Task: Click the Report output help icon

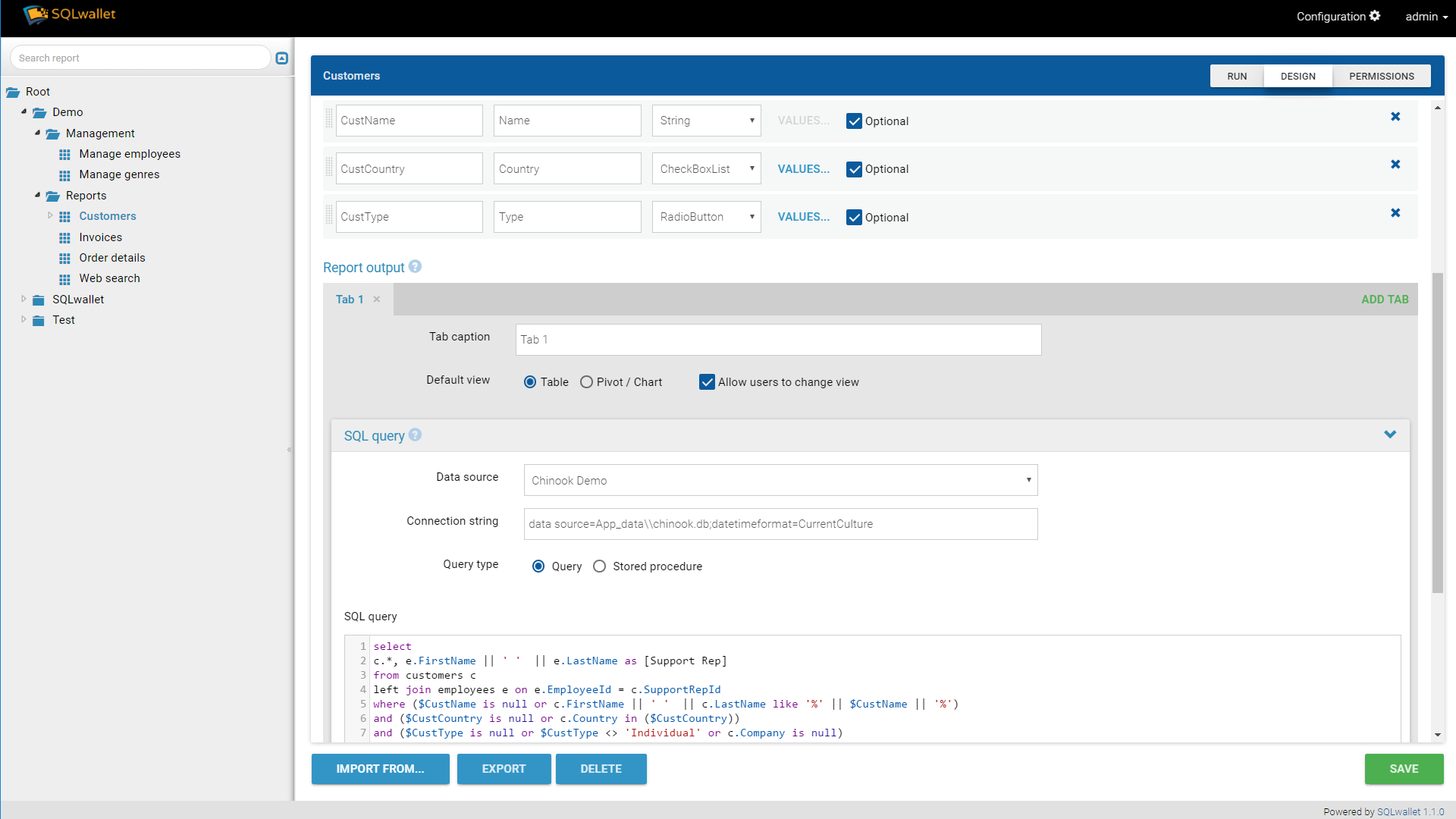Action: [415, 267]
